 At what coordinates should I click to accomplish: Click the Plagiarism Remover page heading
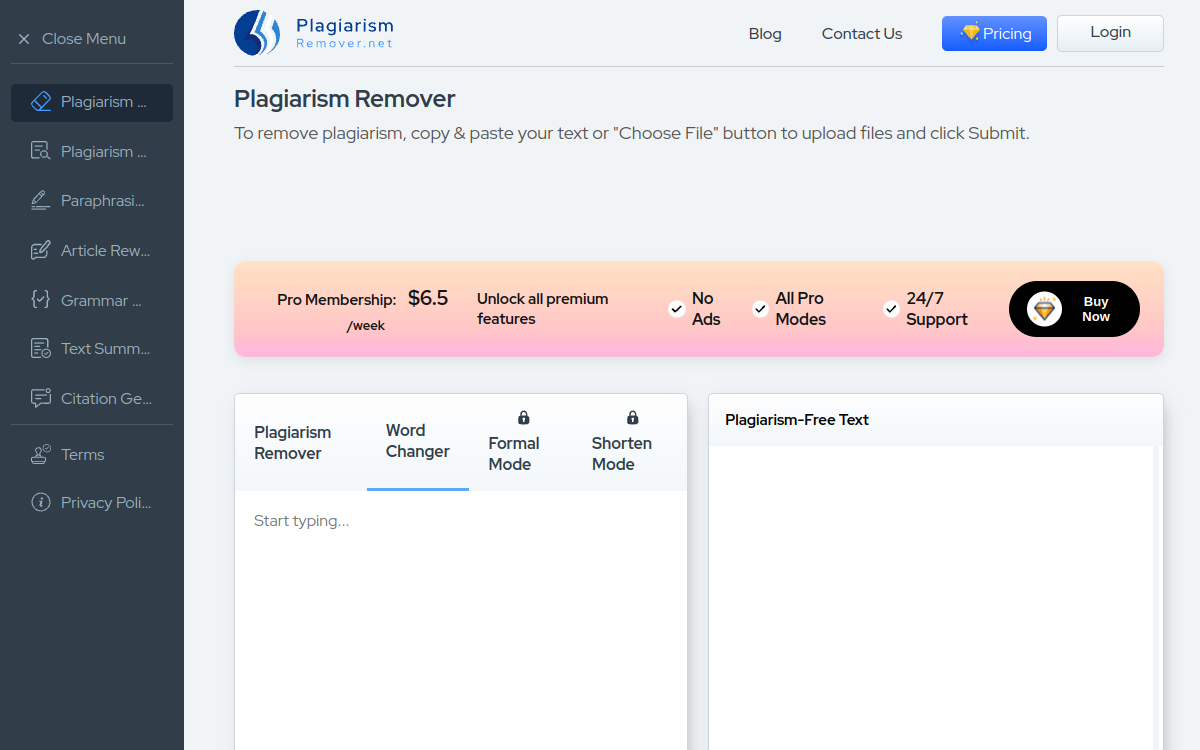coord(345,99)
